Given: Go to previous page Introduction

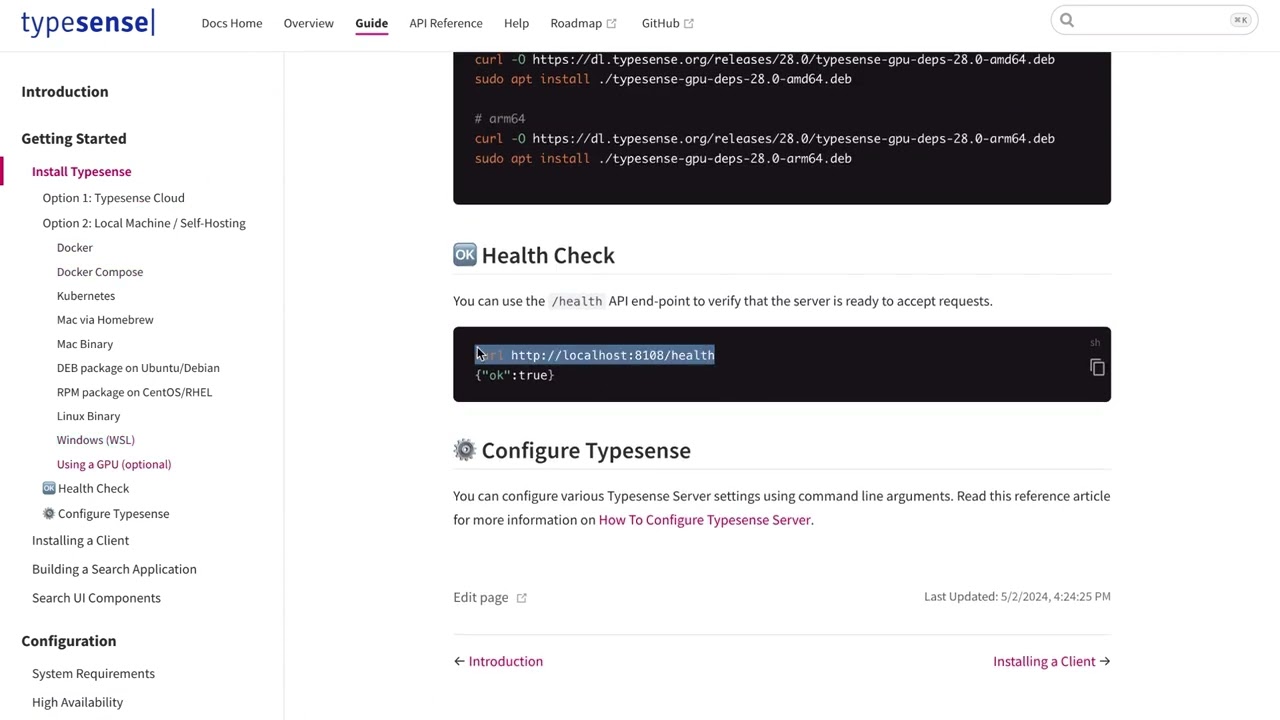Looking at the screenshot, I should [498, 661].
